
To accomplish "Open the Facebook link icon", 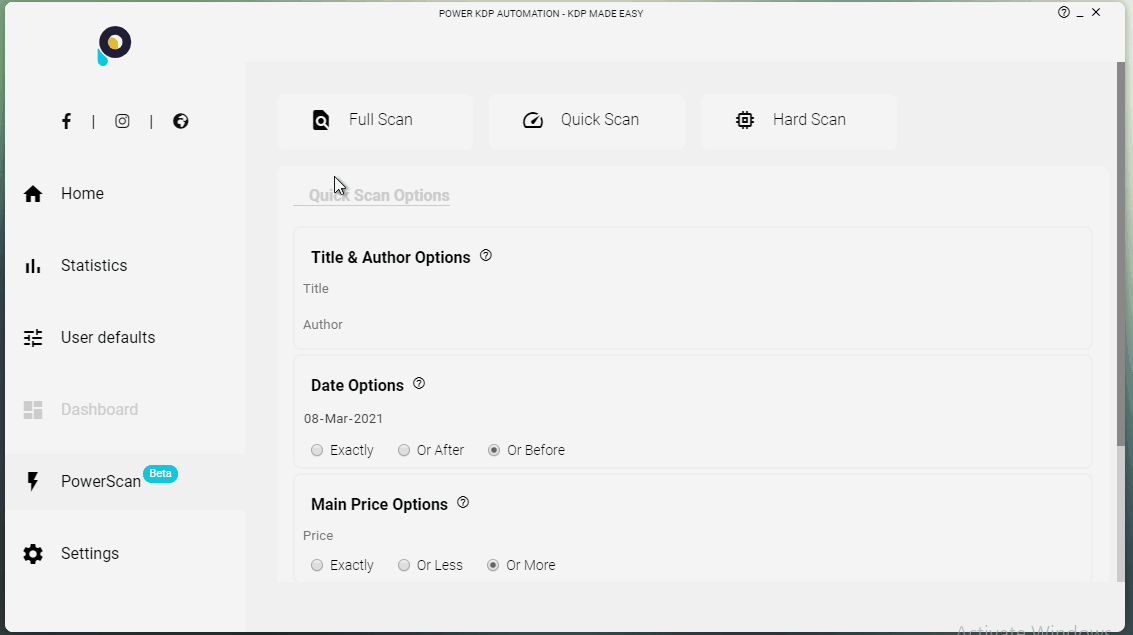I will coord(66,121).
